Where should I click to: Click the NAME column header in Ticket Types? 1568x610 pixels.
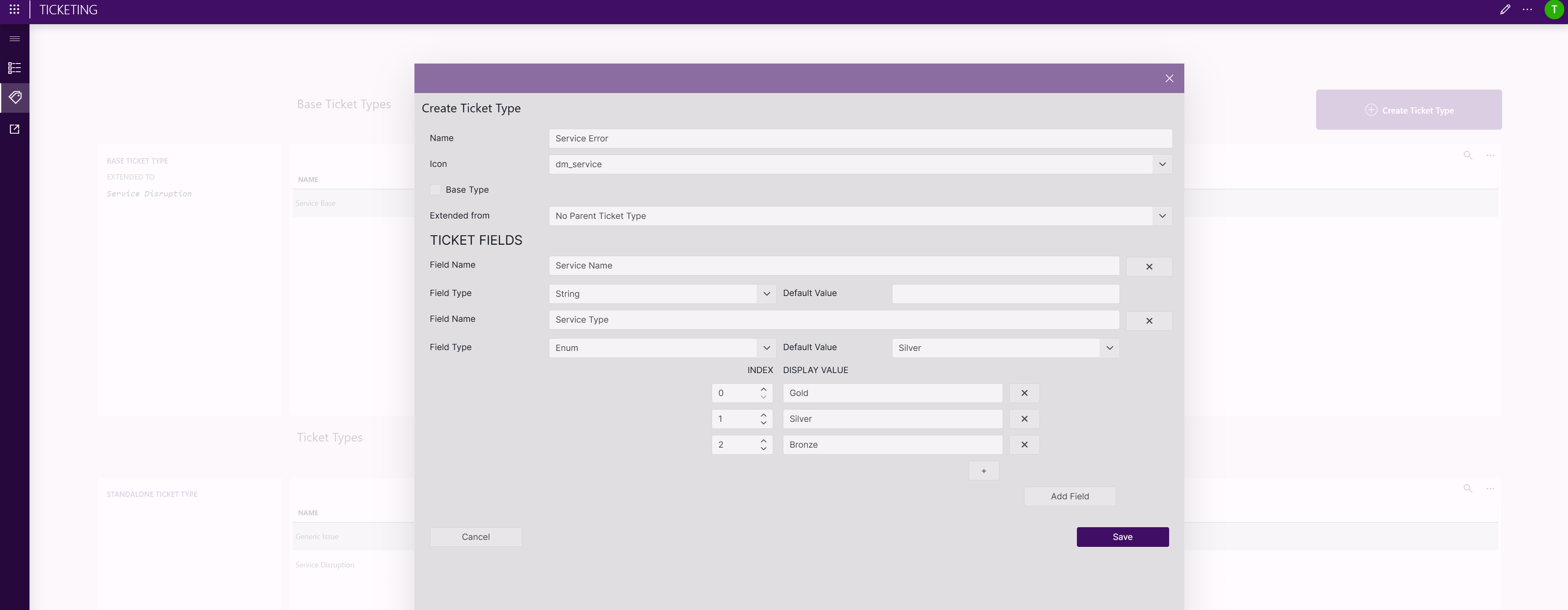tap(308, 512)
